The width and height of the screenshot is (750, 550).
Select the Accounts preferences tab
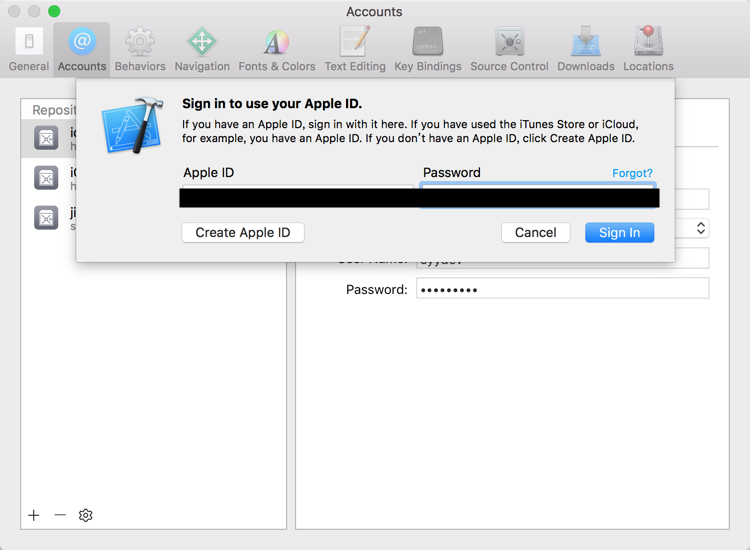tap(82, 50)
